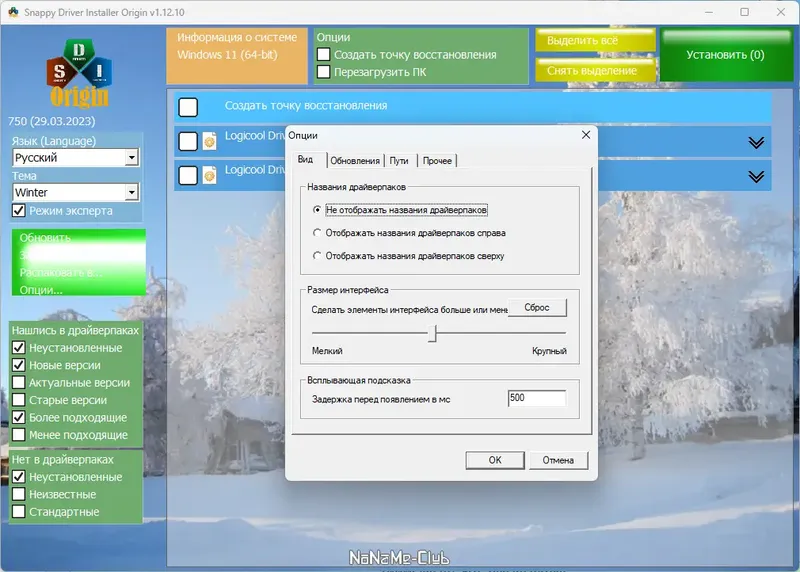Click the Обновить menu entry
The height and width of the screenshot is (572, 800).
[45, 238]
